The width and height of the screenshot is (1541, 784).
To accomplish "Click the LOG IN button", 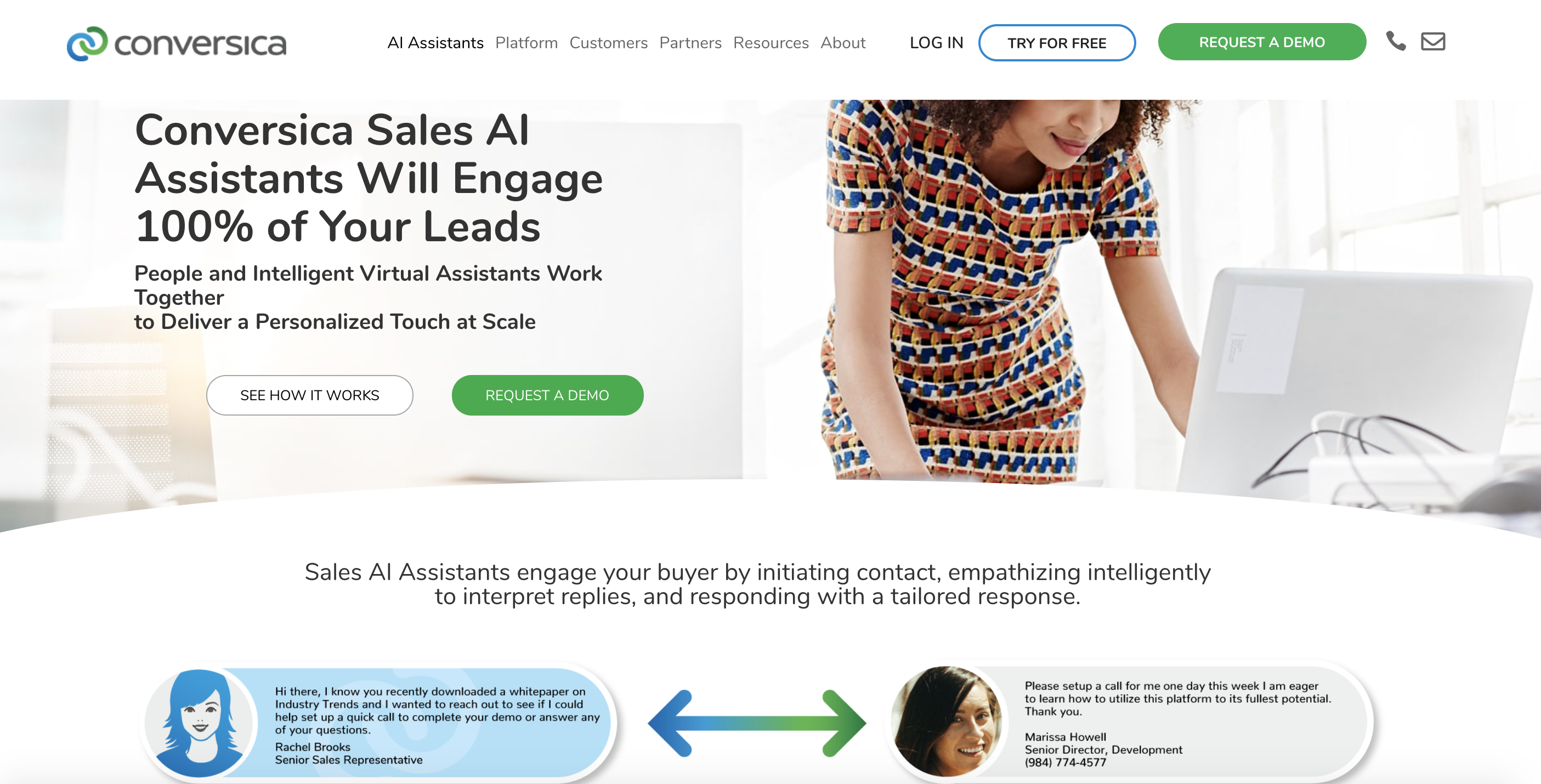I will point(936,42).
